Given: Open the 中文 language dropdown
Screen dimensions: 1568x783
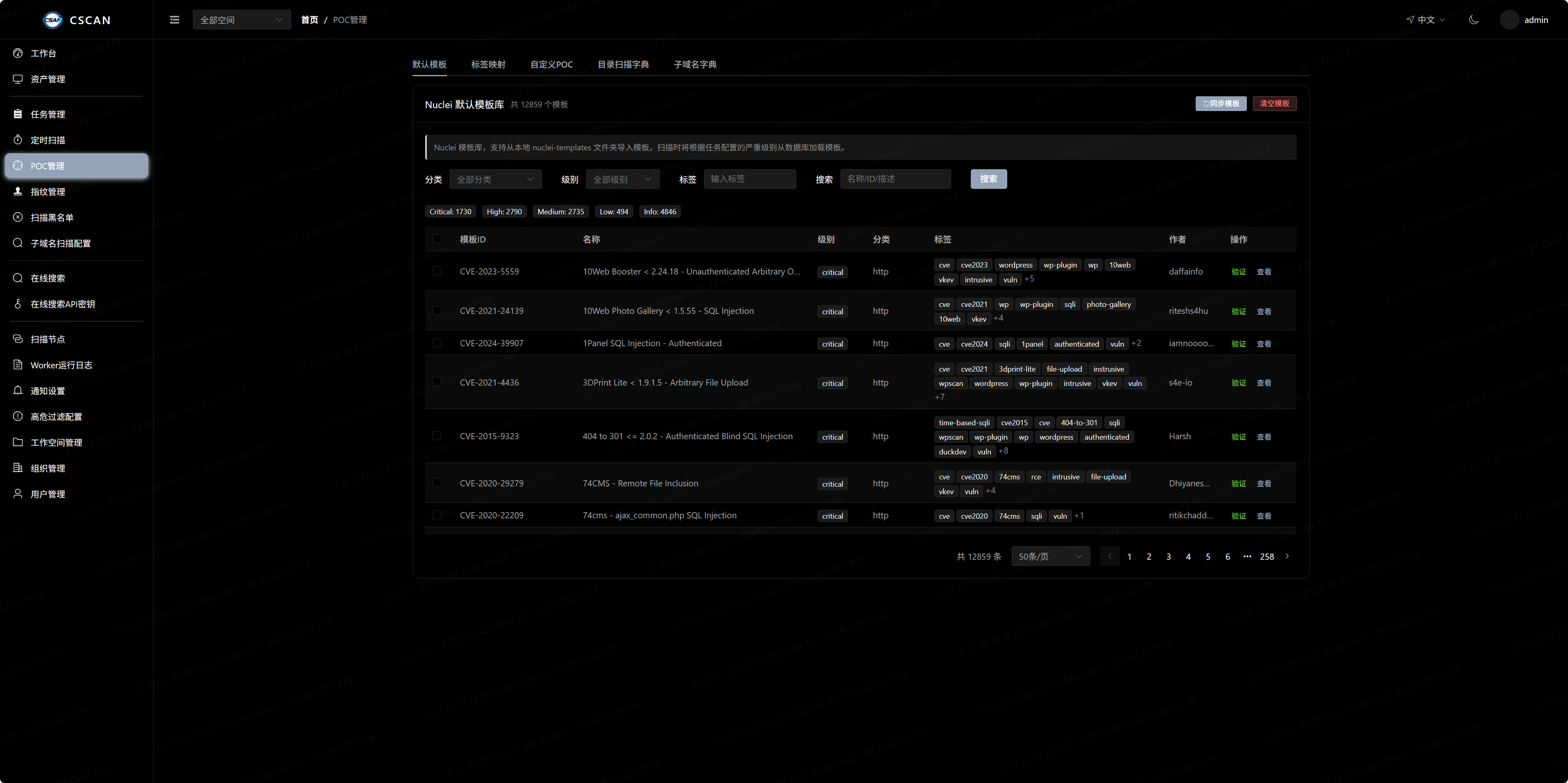Looking at the screenshot, I should [1425, 20].
